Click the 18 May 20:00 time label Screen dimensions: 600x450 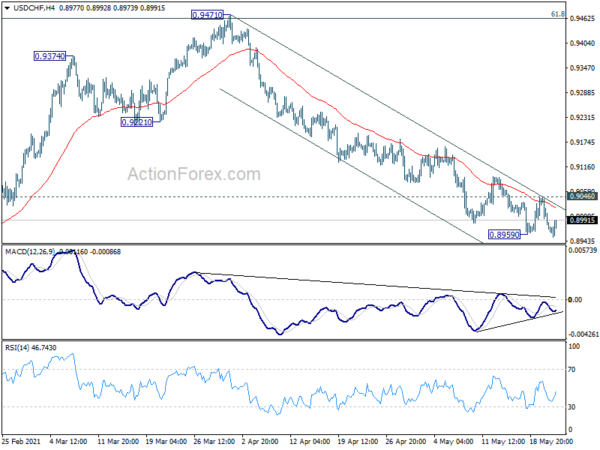point(551,442)
